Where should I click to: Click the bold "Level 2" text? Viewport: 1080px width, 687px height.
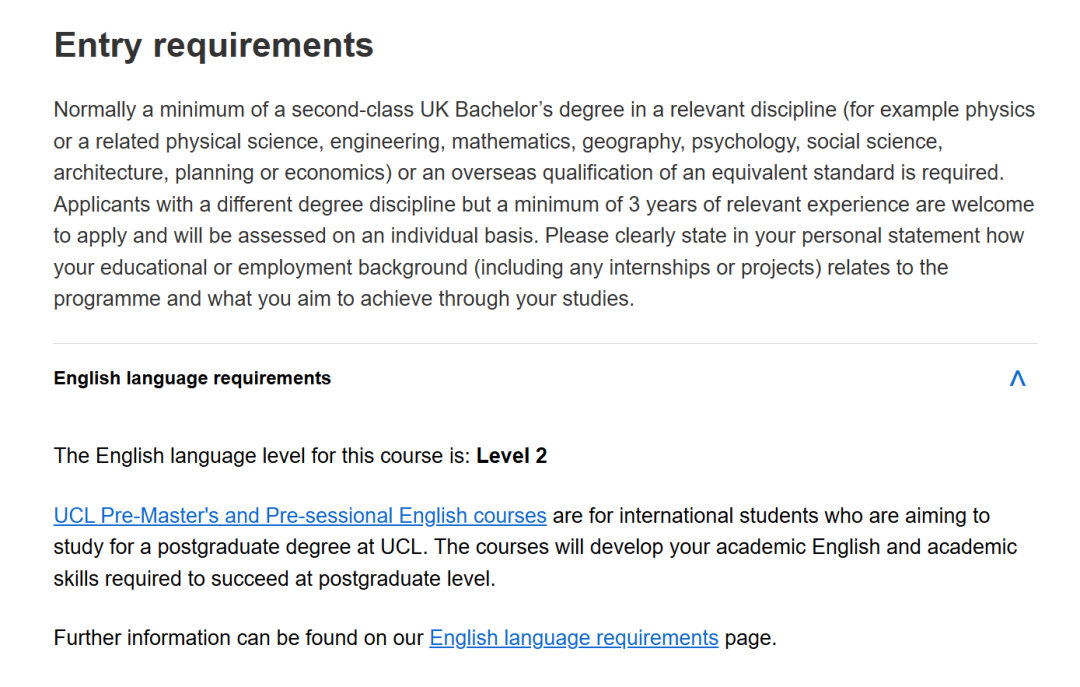tap(511, 456)
